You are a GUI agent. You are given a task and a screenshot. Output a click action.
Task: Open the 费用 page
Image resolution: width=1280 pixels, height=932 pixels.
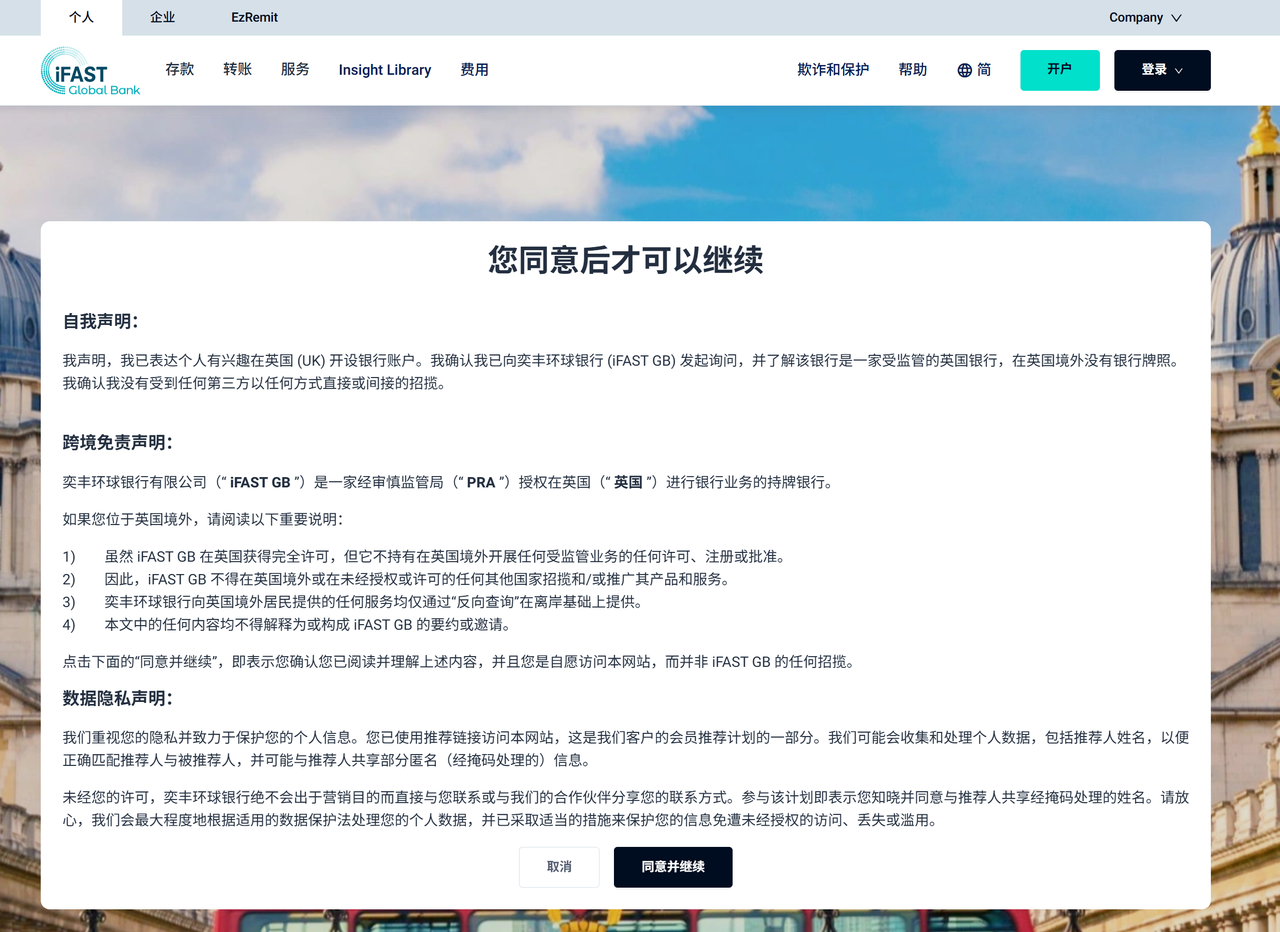click(x=474, y=70)
